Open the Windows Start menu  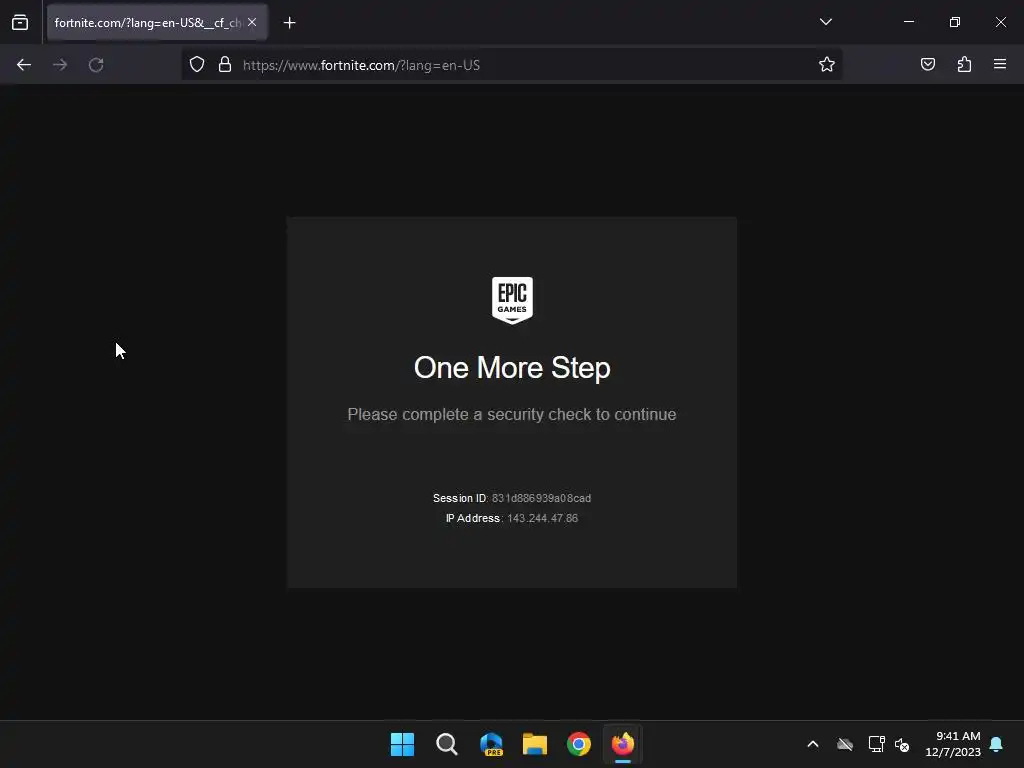point(402,744)
